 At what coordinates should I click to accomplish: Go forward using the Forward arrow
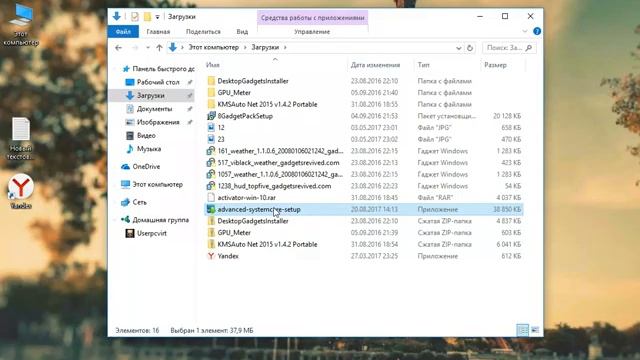pyautogui.click(x=135, y=48)
